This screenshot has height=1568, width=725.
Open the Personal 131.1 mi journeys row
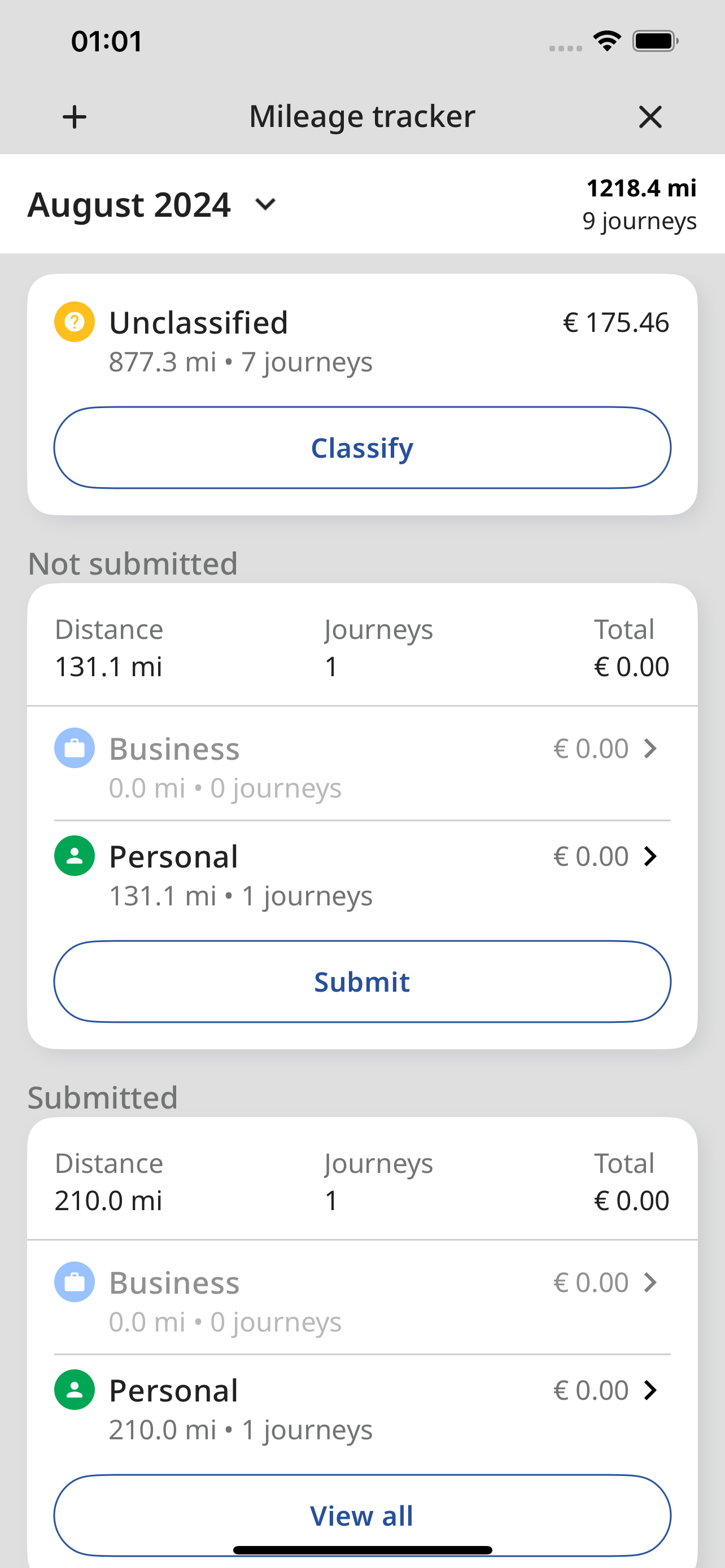click(362, 875)
